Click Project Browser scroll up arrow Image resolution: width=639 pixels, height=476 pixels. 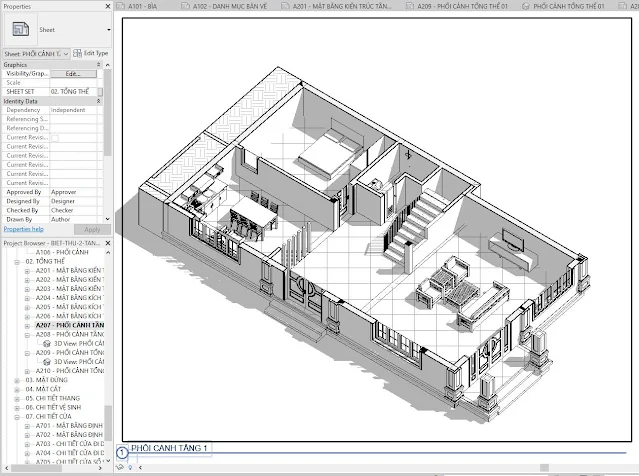tap(108, 253)
